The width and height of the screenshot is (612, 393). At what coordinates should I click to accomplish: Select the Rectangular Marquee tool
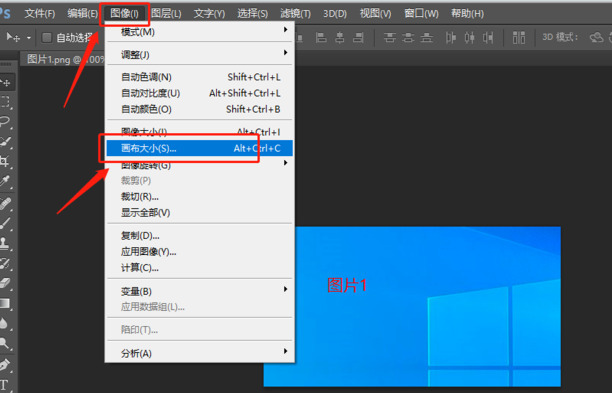click(5, 102)
